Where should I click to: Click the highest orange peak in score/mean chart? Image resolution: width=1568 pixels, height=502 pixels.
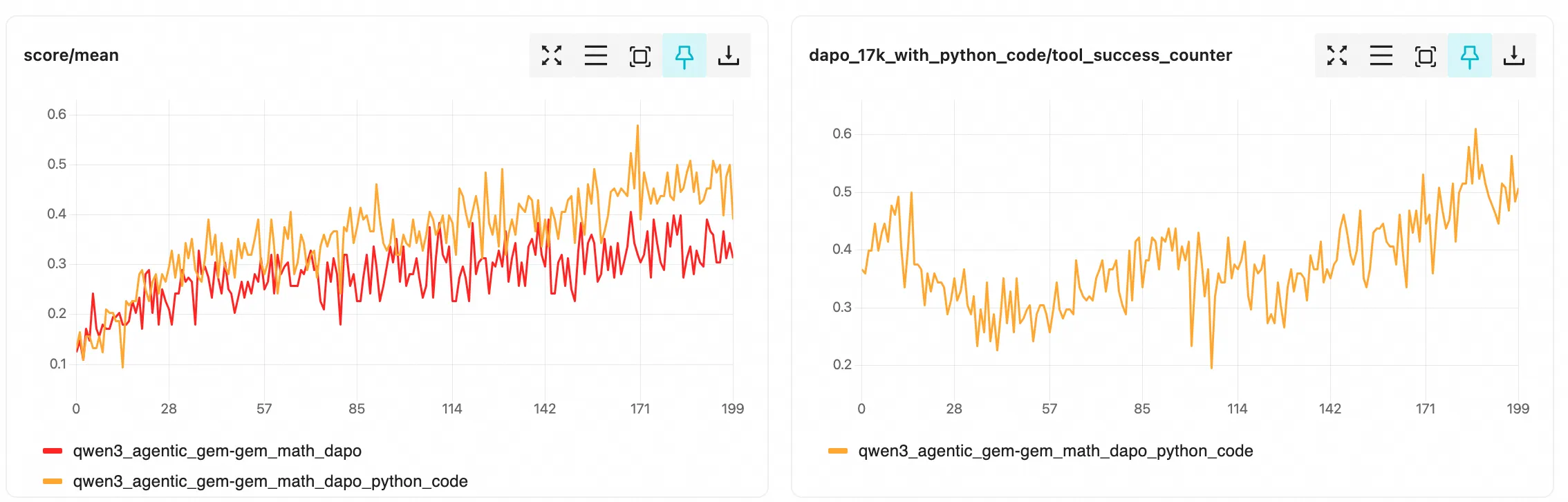pyautogui.click(x=637, y=126)
